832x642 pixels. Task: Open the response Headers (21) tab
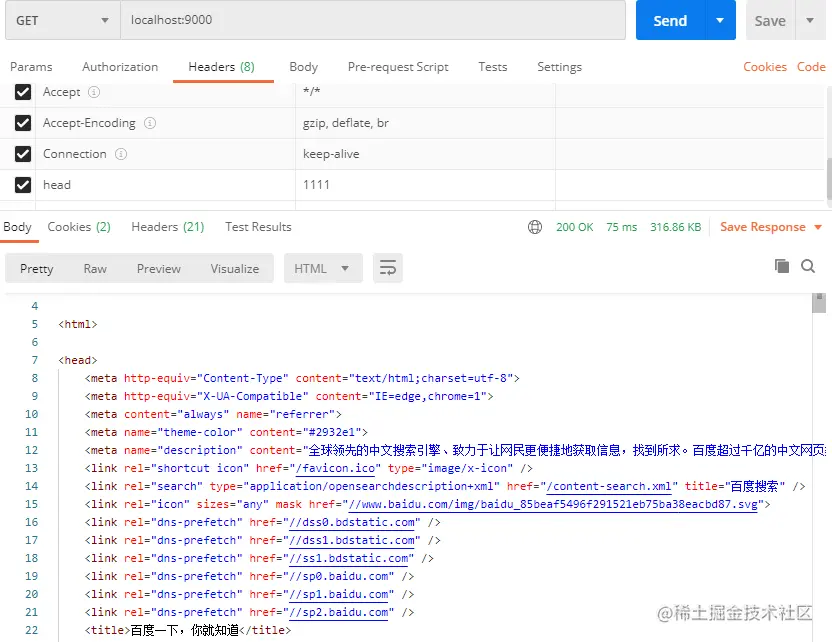coord(168,227)
